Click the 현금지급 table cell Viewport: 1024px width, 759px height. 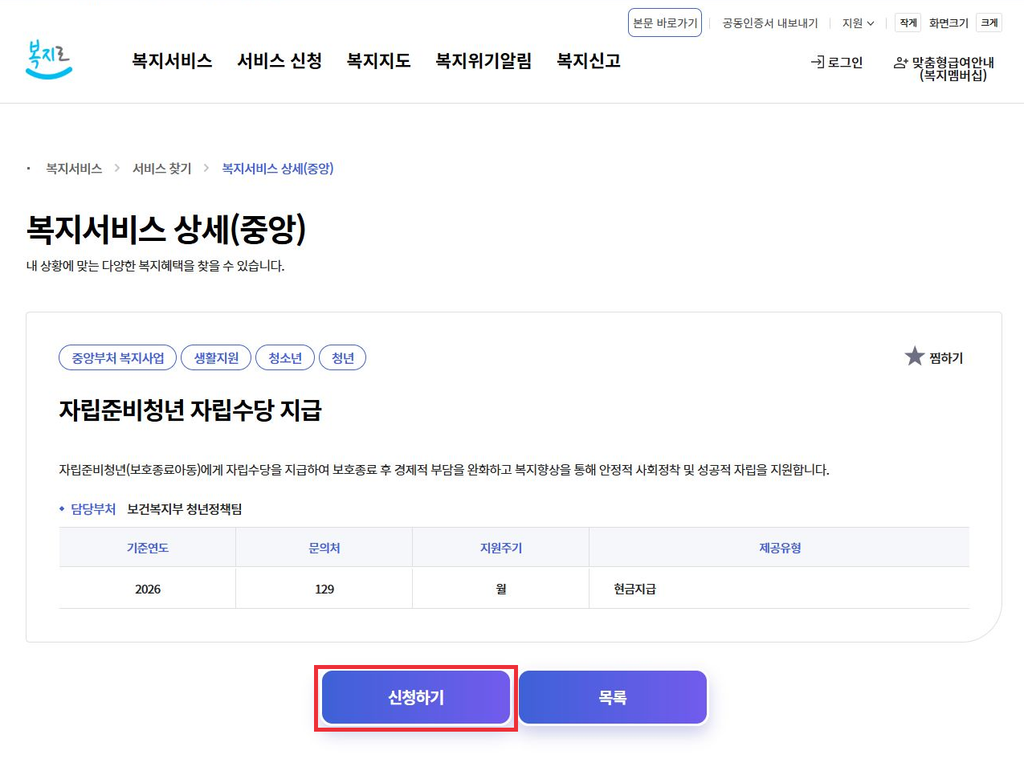(x=779, y=589)
